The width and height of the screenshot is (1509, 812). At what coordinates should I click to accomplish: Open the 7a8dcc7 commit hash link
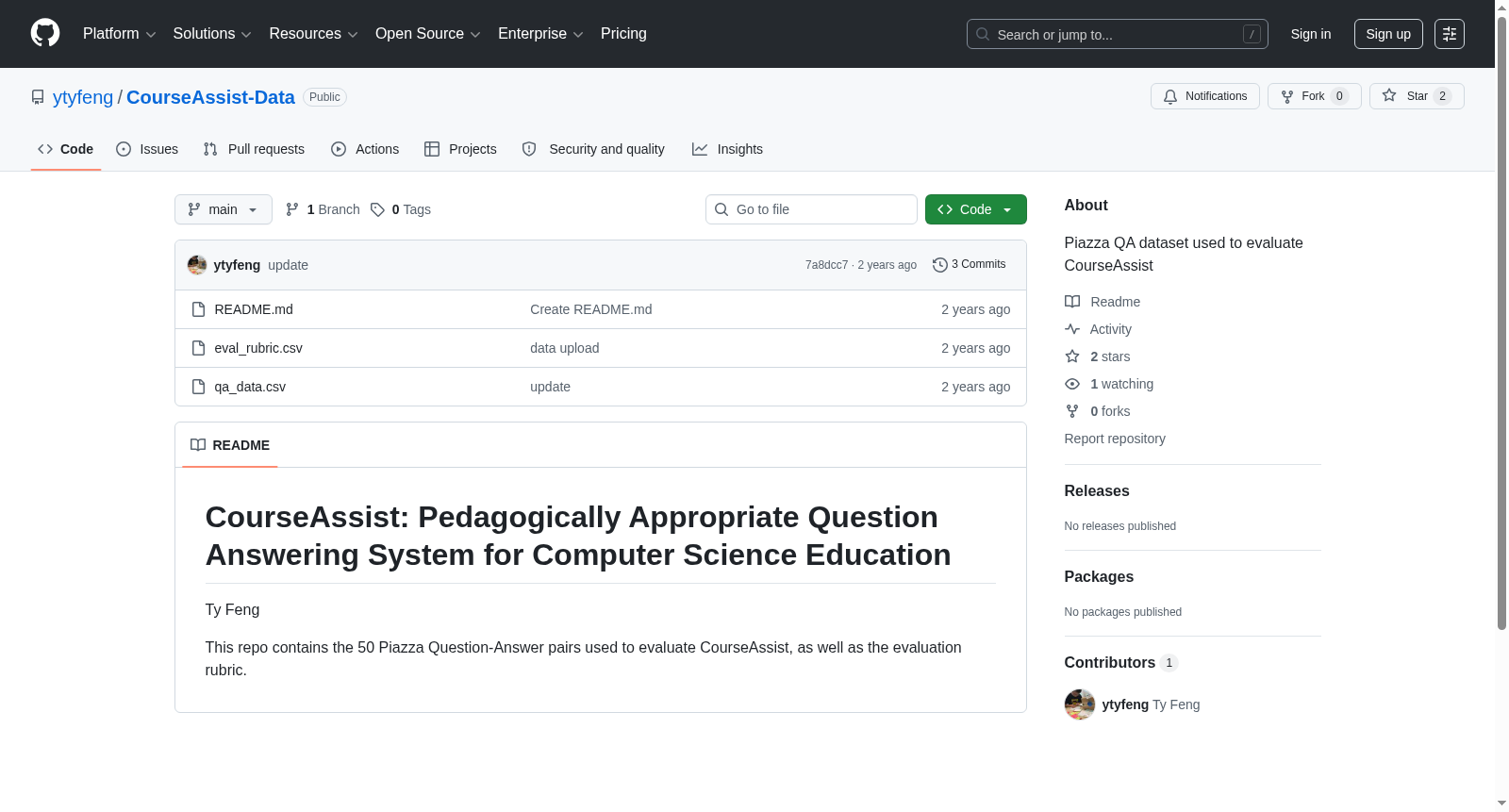[x=826, y=265]
